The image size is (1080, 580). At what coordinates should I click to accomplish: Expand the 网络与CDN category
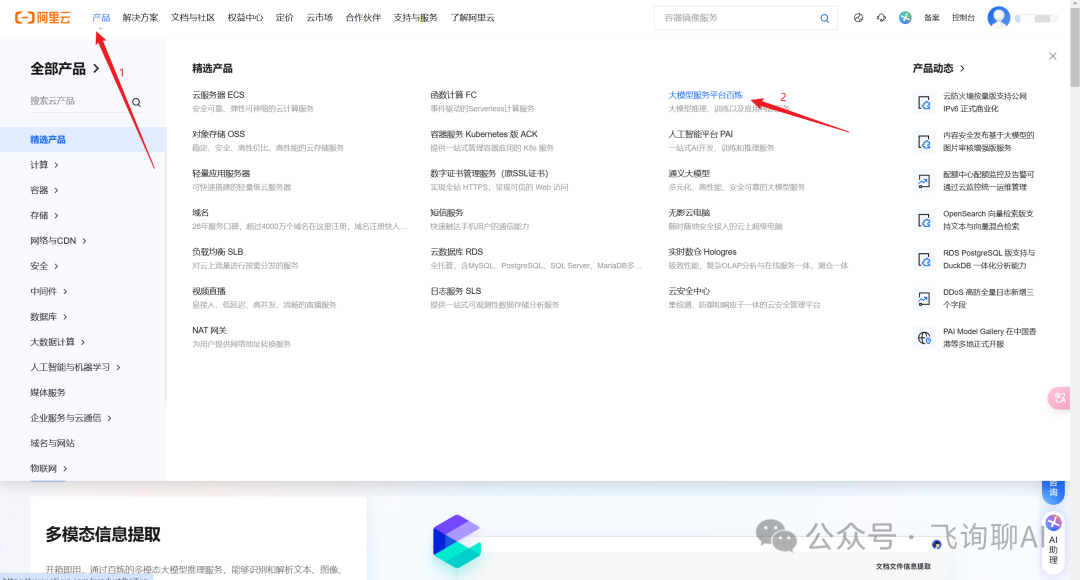pos(58,240)
